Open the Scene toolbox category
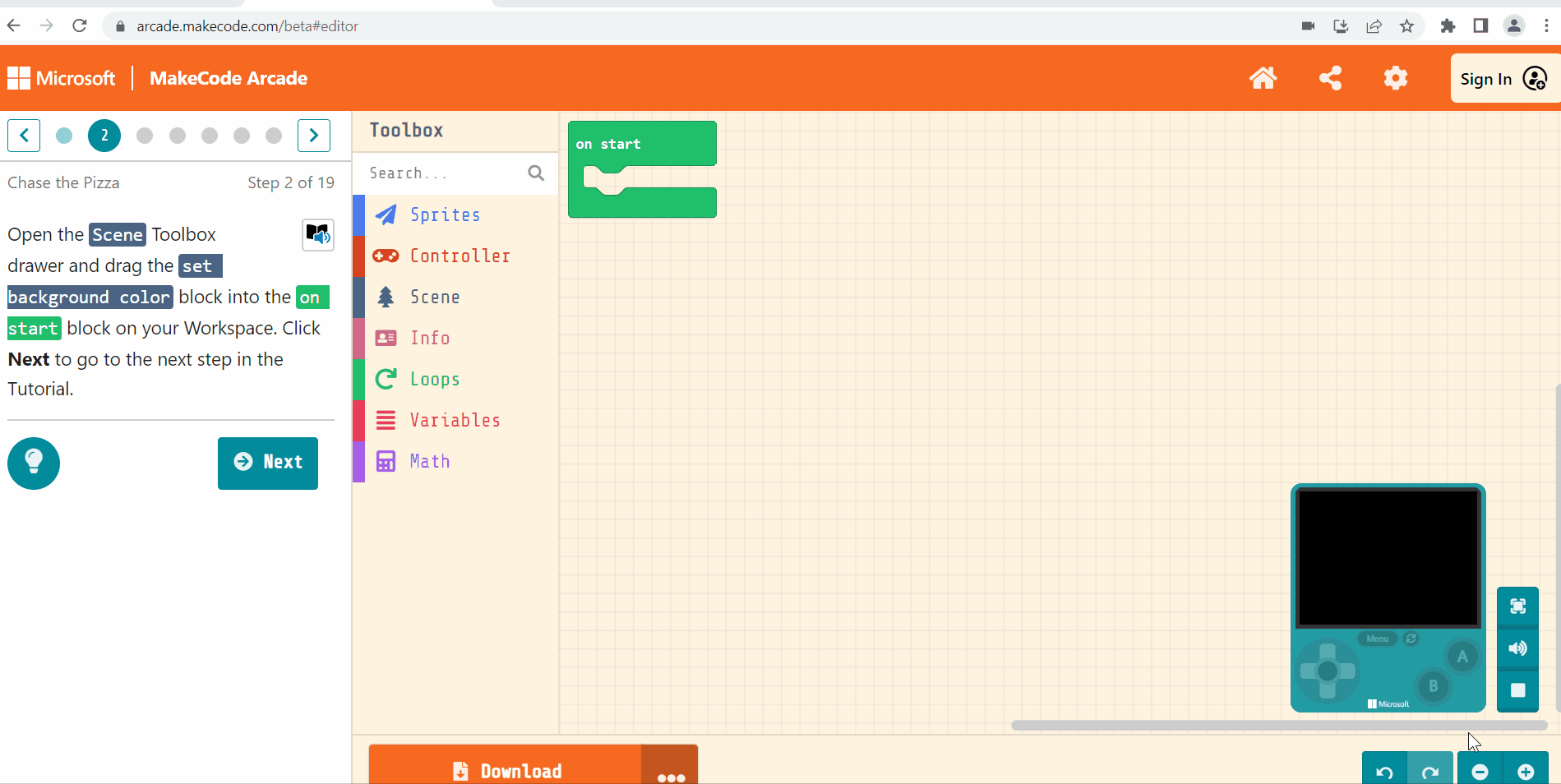This screenshot has height=784, width=1561. point(434,297)
